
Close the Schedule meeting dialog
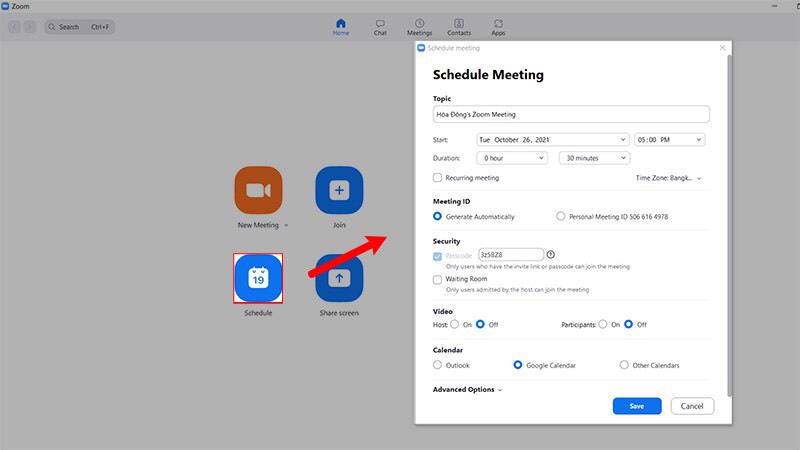click(x=722, y=48)
